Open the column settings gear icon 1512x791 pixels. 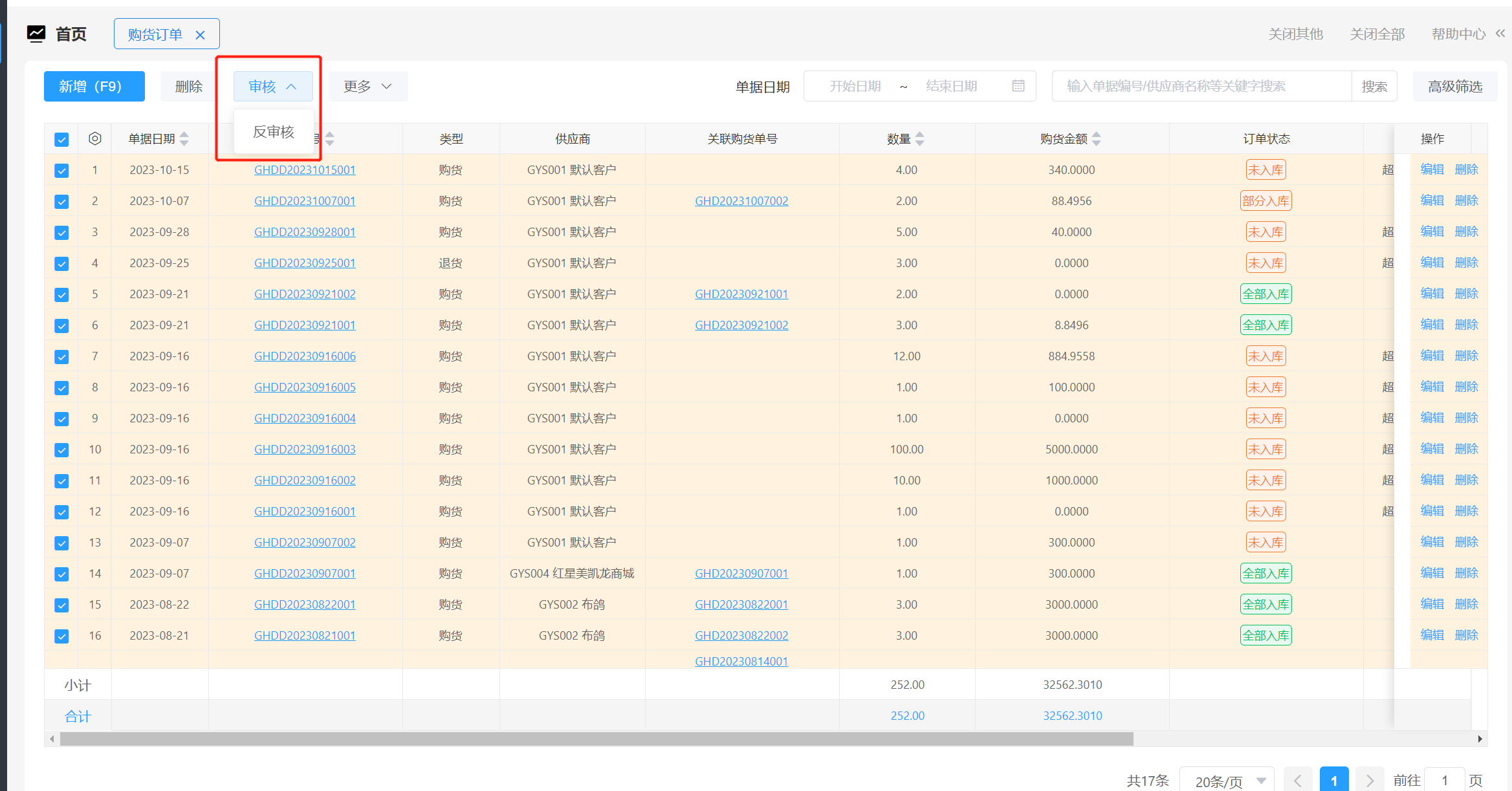coord(95,138)
